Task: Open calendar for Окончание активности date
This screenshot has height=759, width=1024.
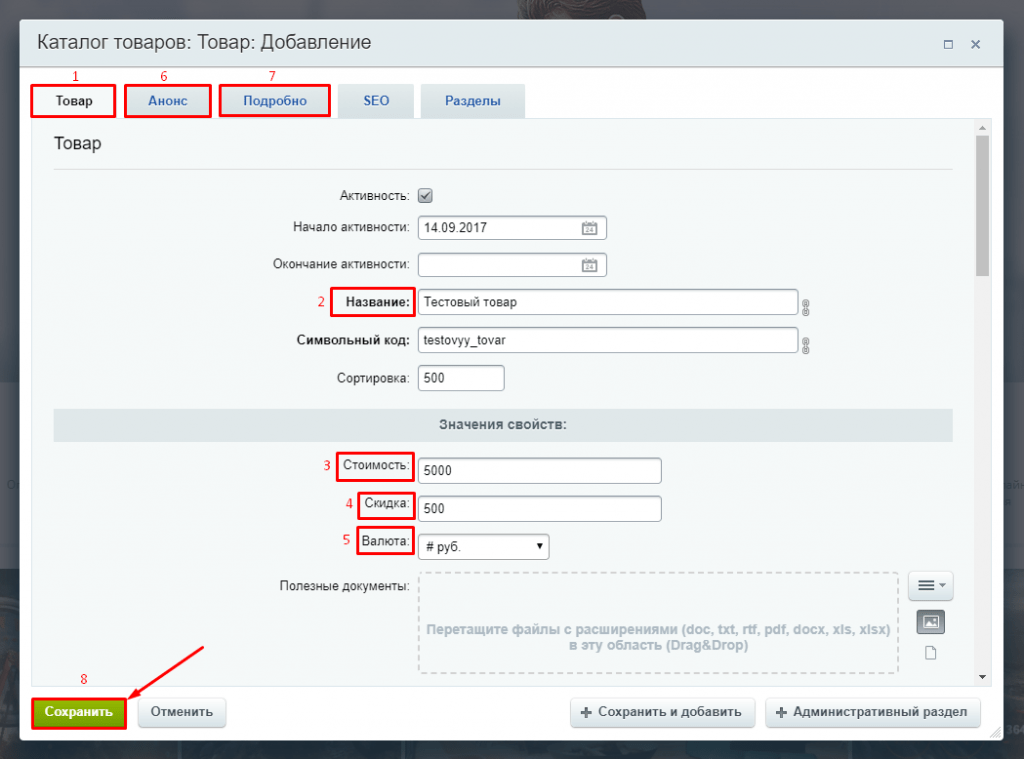Action: pos(589,265)
